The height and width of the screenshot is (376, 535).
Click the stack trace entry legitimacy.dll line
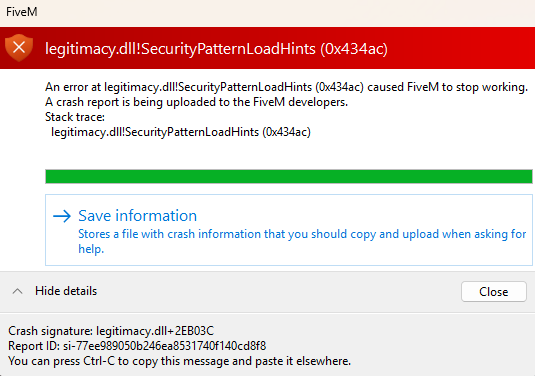coord(181,132)
